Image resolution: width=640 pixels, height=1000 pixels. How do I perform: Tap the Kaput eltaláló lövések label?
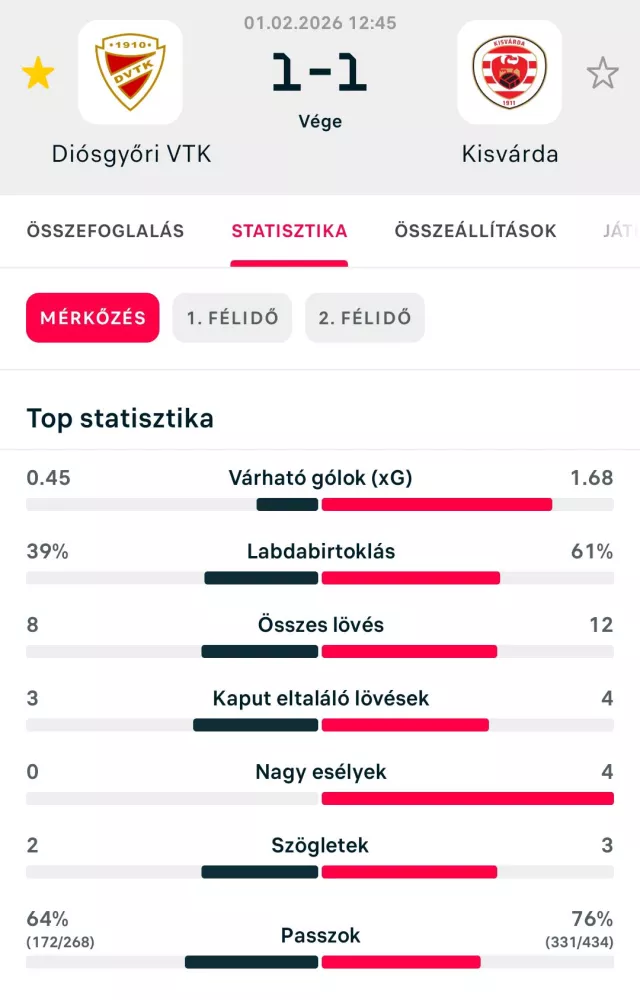coord(320,698)
